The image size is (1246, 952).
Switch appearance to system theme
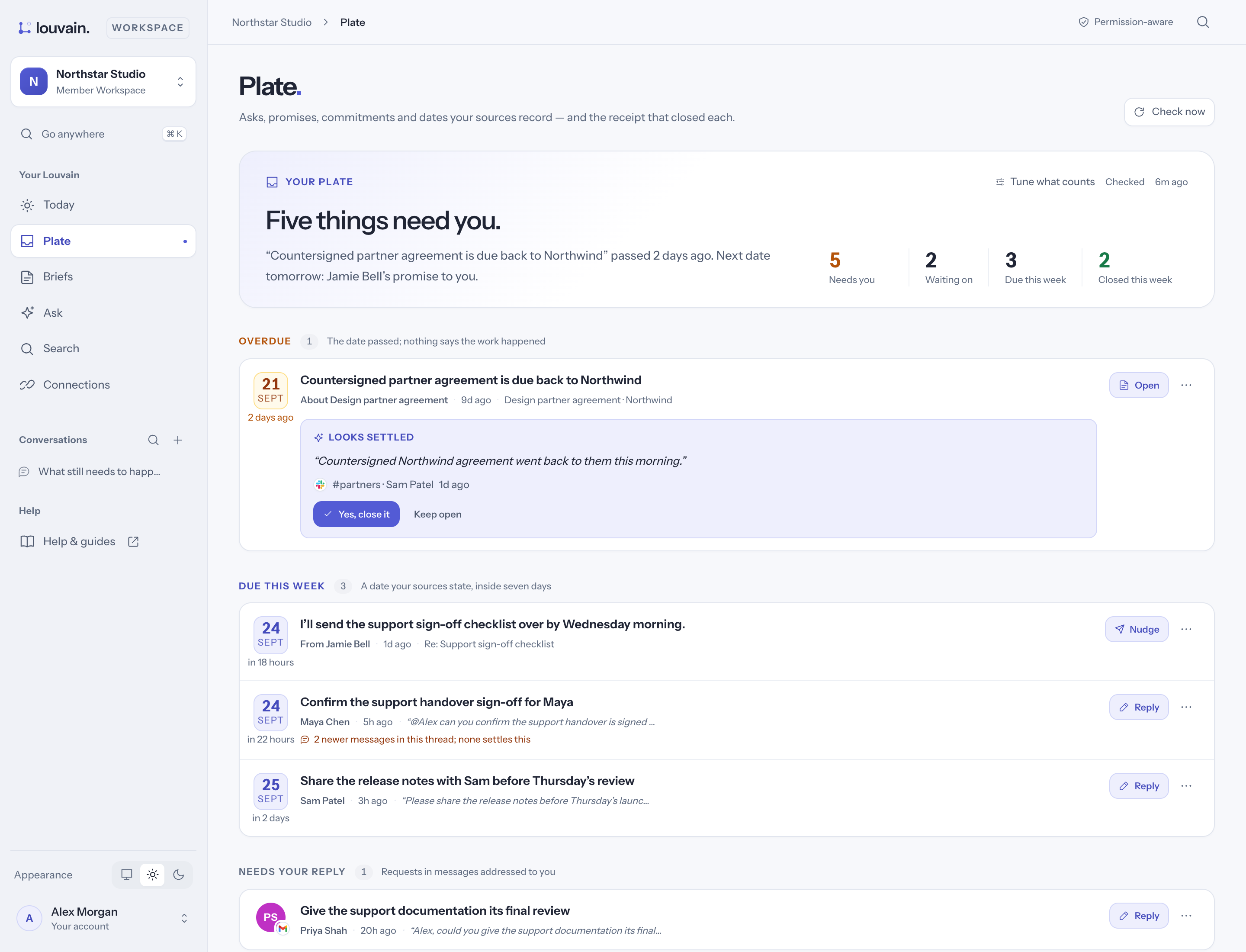pos(127,875)
